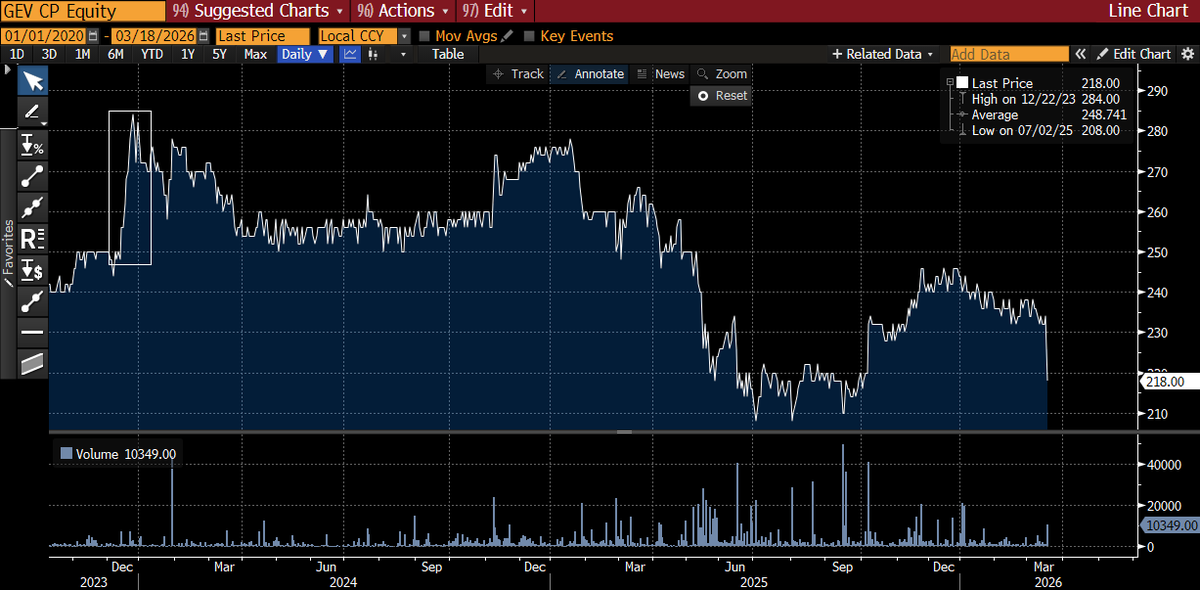
Task: Open Suggested Charts dropdown
Action: [x=259, y=11]
